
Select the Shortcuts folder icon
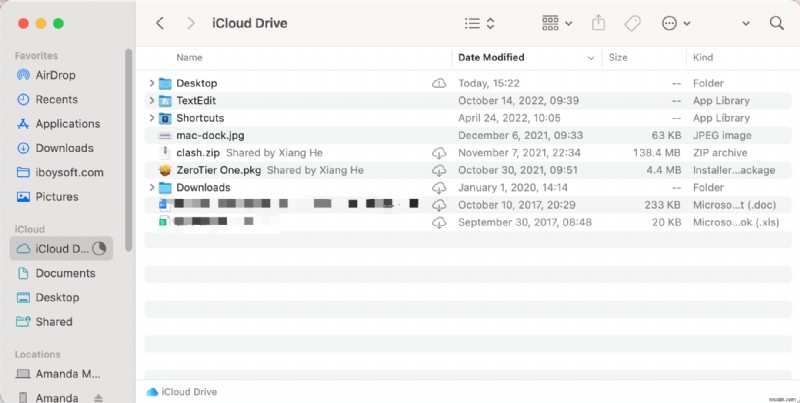165,118
